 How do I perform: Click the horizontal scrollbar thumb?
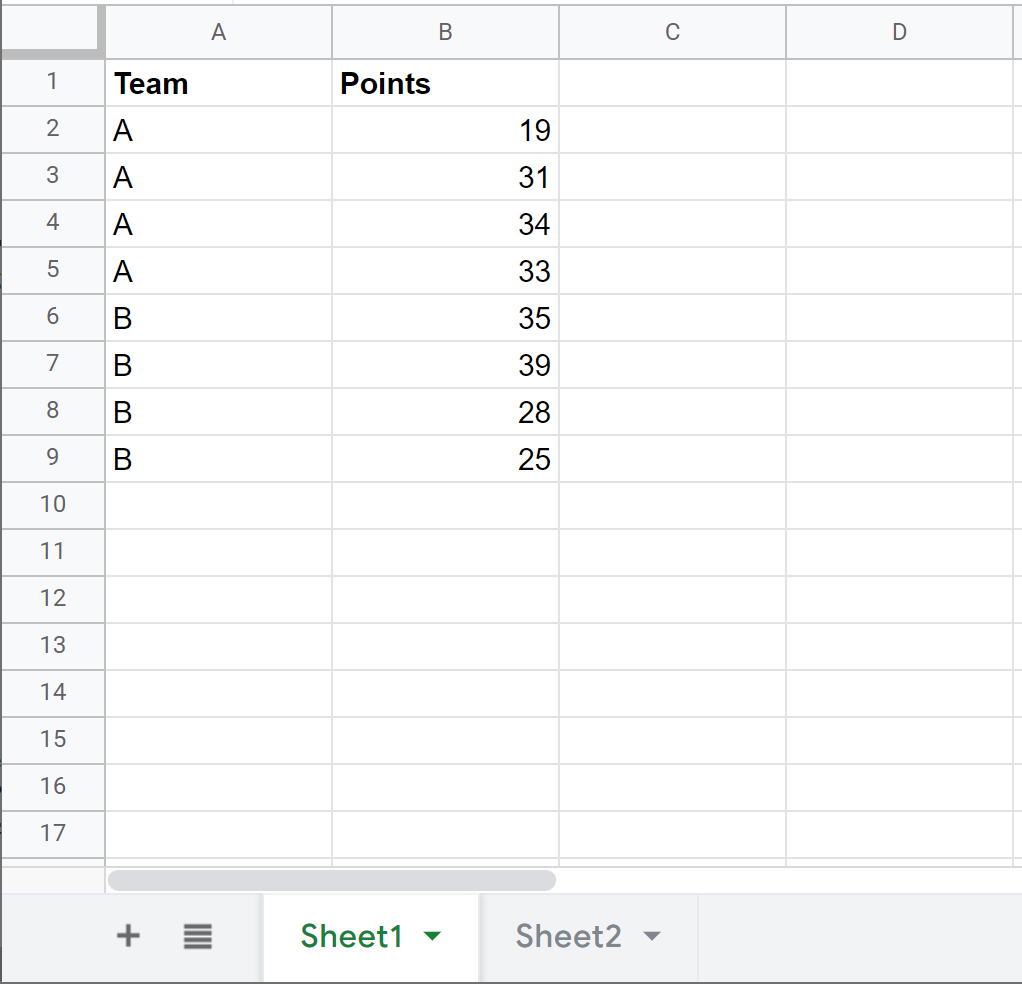(x=331, y=880)
